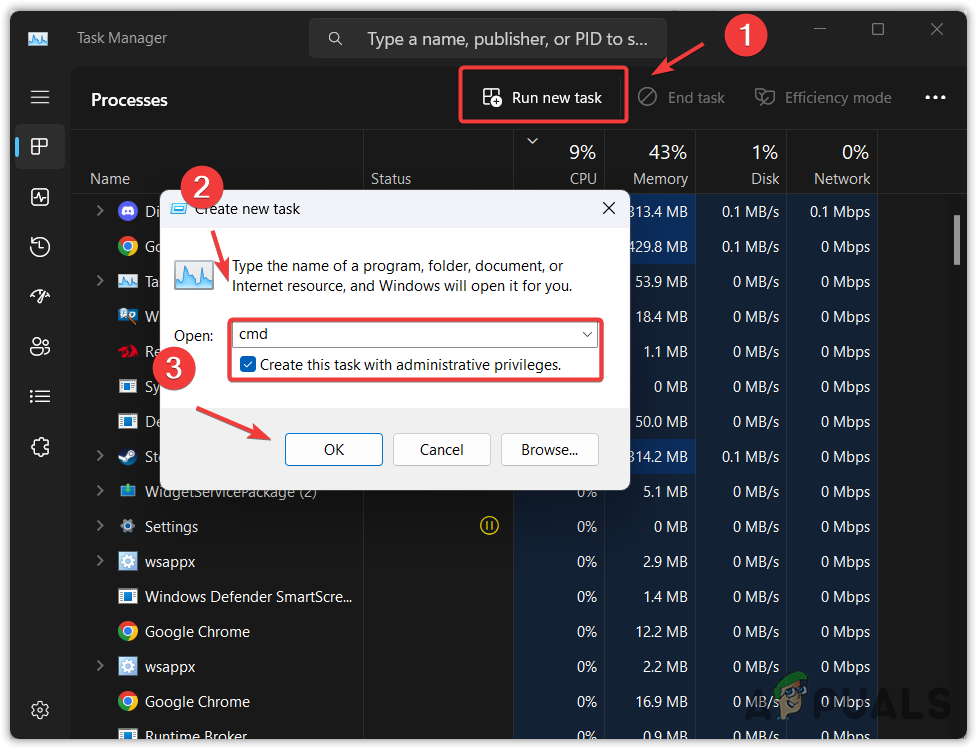This screenshot has height=749, width=977.
Task: Open the Users page in sidebar
Action: click(40, 346)
